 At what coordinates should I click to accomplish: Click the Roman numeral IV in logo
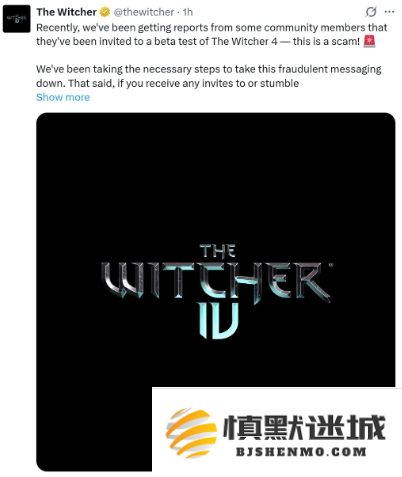tap(219, 320)
